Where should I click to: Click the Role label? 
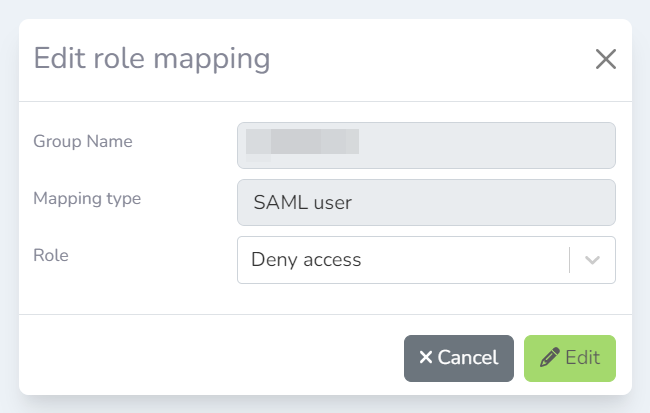click(x=50, y=255)
